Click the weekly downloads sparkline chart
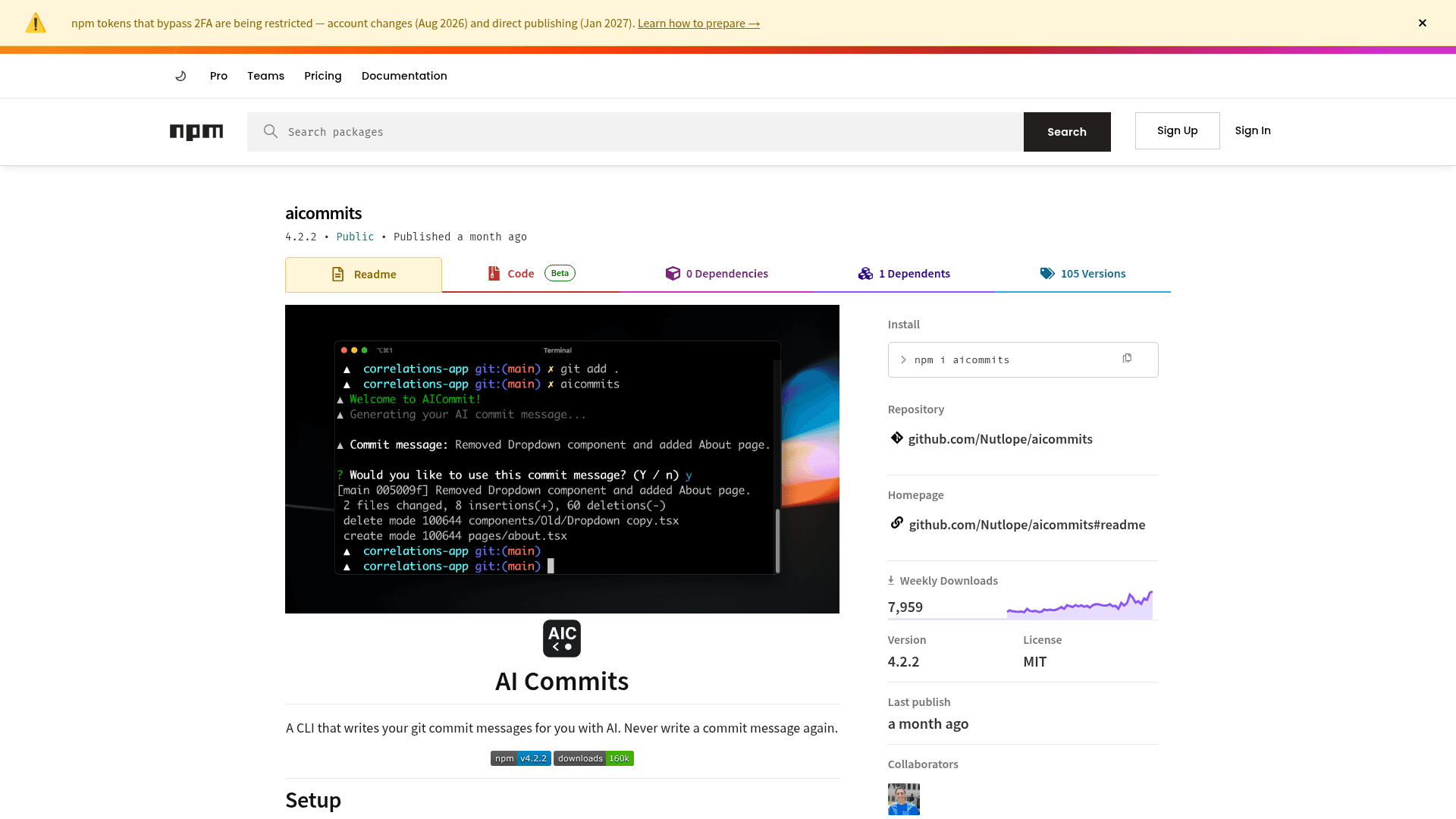 1080,605
